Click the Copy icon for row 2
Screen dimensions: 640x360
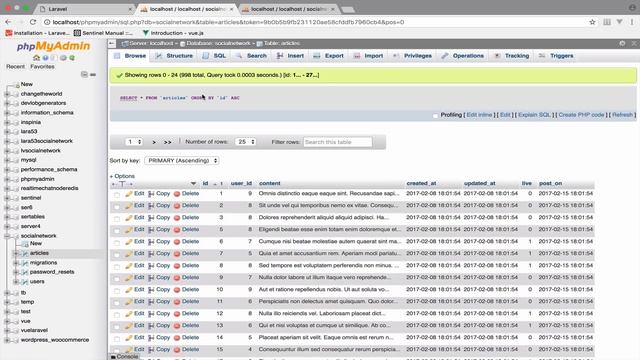pyautogui.click(x=151, y=206)
